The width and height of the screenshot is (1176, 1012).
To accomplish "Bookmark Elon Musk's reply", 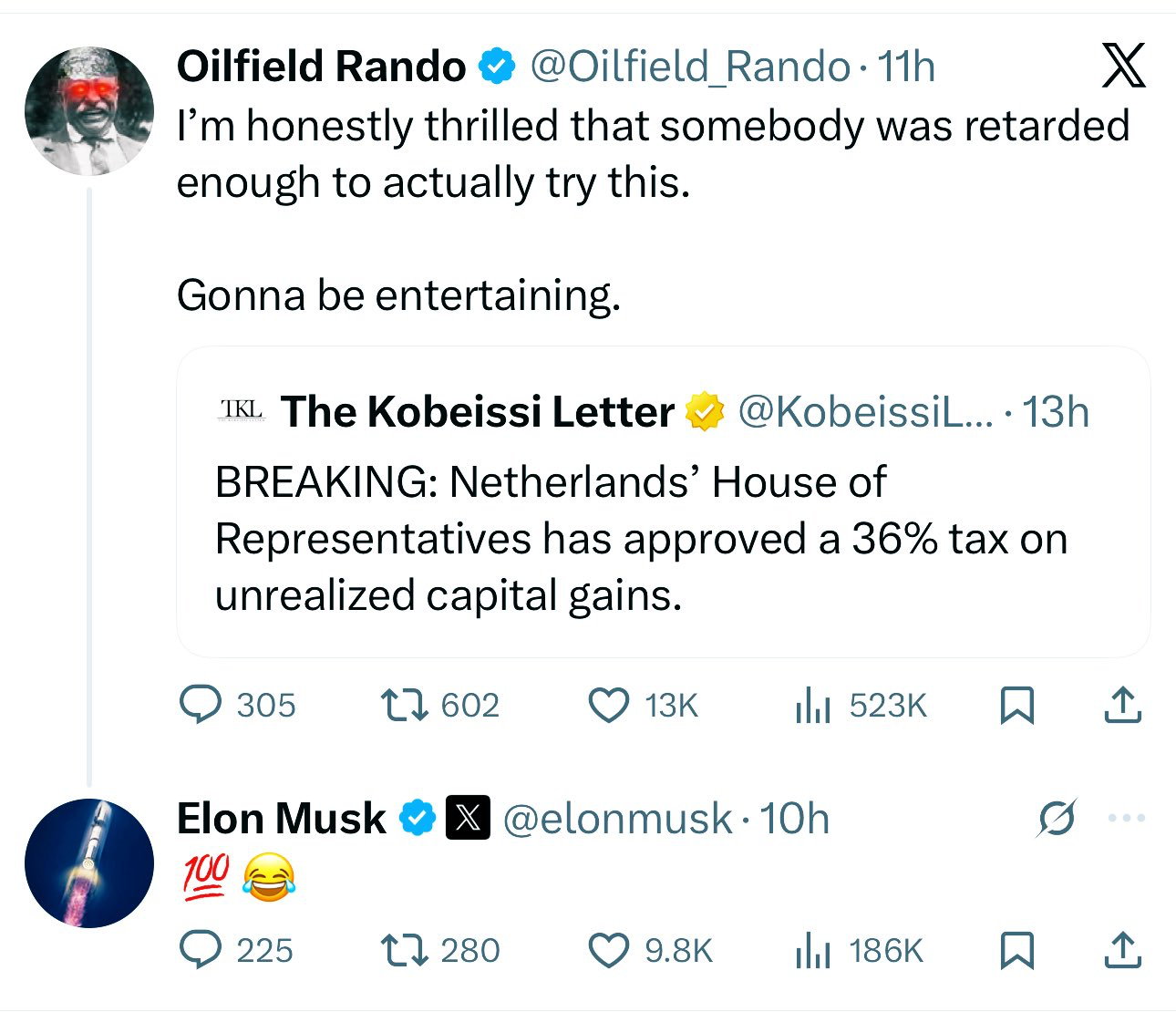I will 1017,950.
